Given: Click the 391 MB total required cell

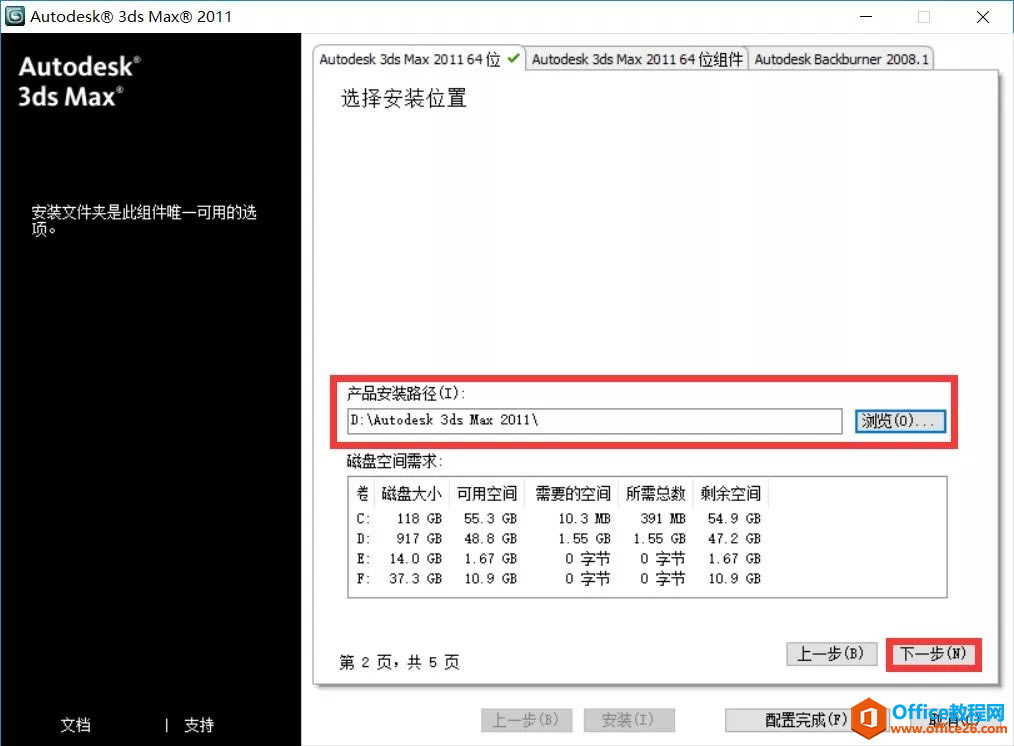Looking at the screenshot, I should pos(663,519).
